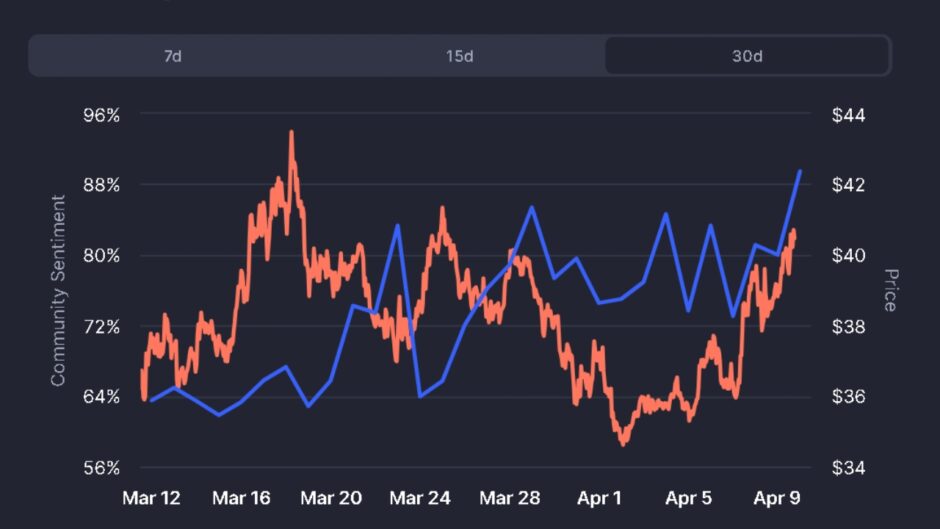The width and height of the screenshot is (940, 529).
Task: Click the $44 price axis label
Action: [849, 115]
